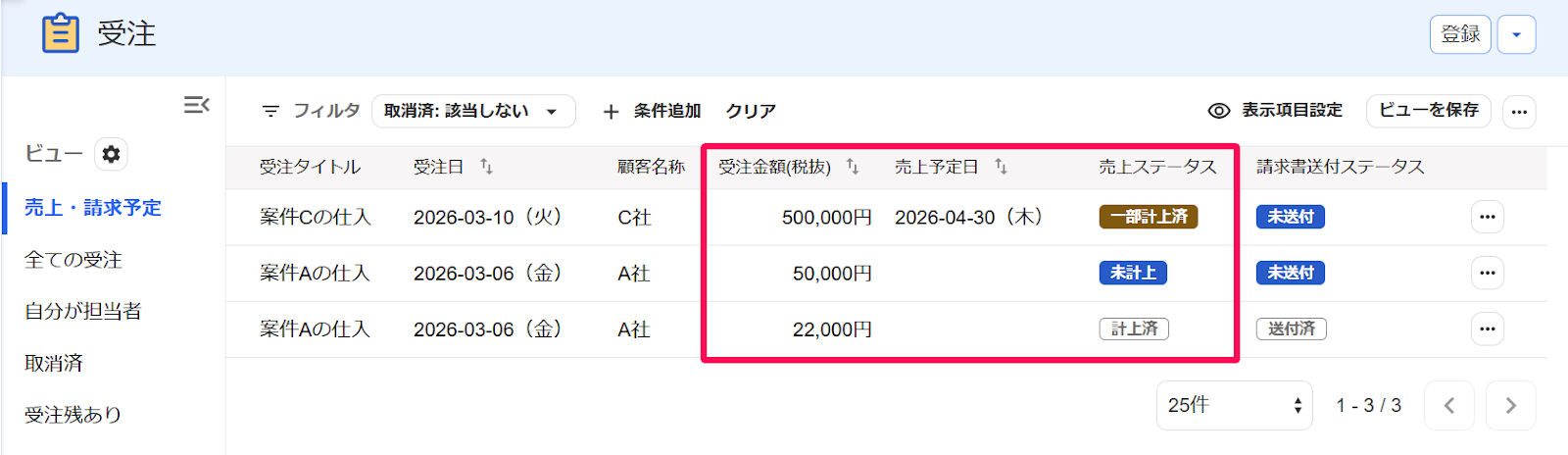Select the 売上・請求予定 view
This screenshot has width=1568, height=455.
click(93, 208)
